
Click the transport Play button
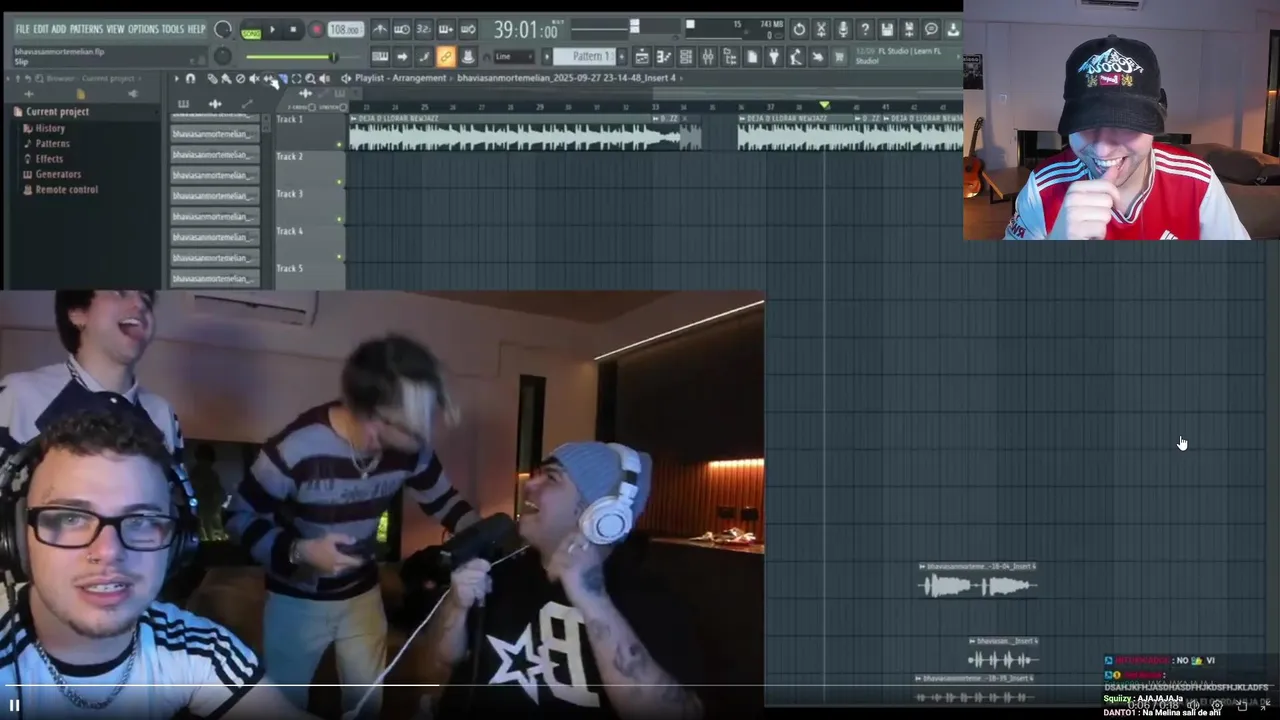pos(273,29)
